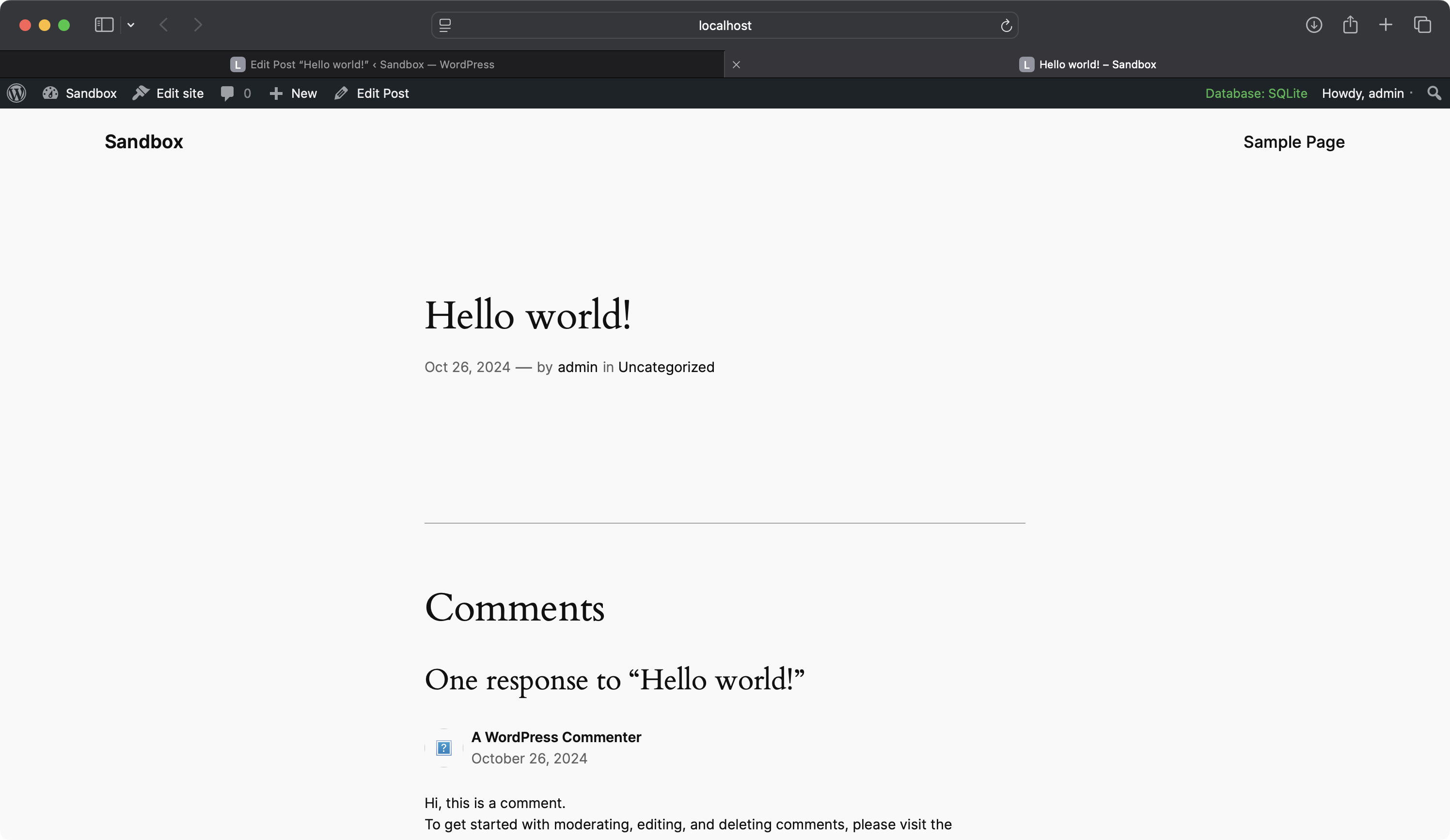Reload the page with the refresh icon
The image size is (1450, 840).
click(1006, 25)
